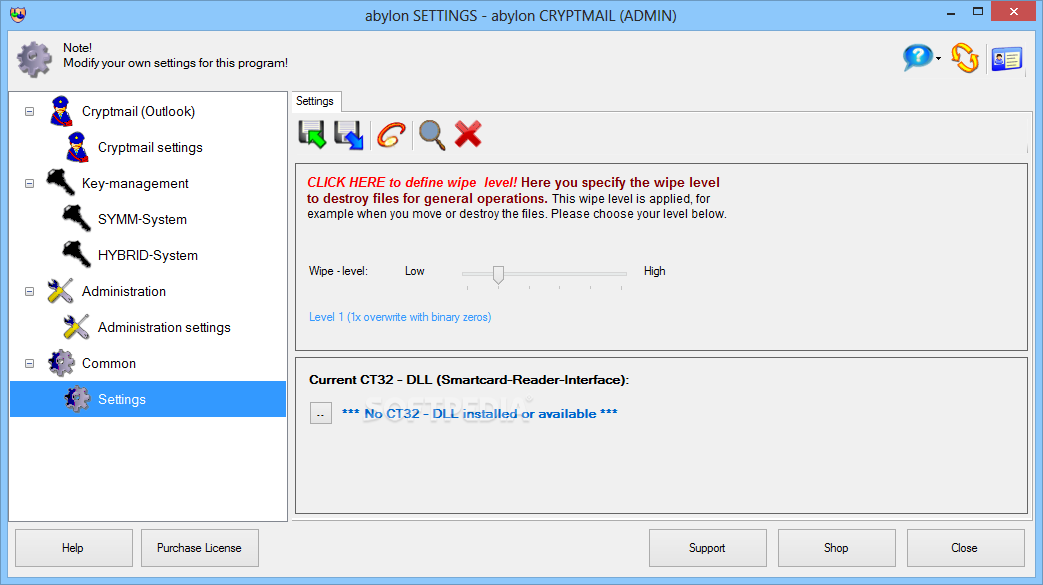Close the window with red X button
This screenshot has width=1043, height=585.
point(1014,11)
